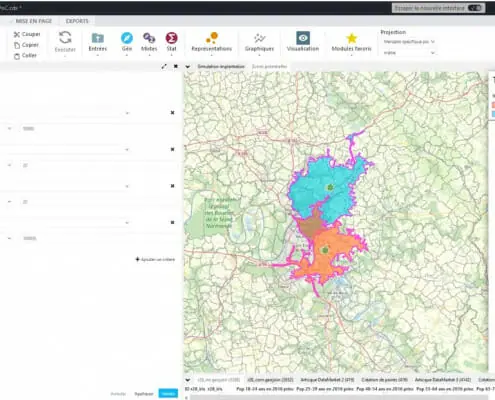Open the Représentations orange dots icon
Screen dimensions: 495x400
[212, 38]
